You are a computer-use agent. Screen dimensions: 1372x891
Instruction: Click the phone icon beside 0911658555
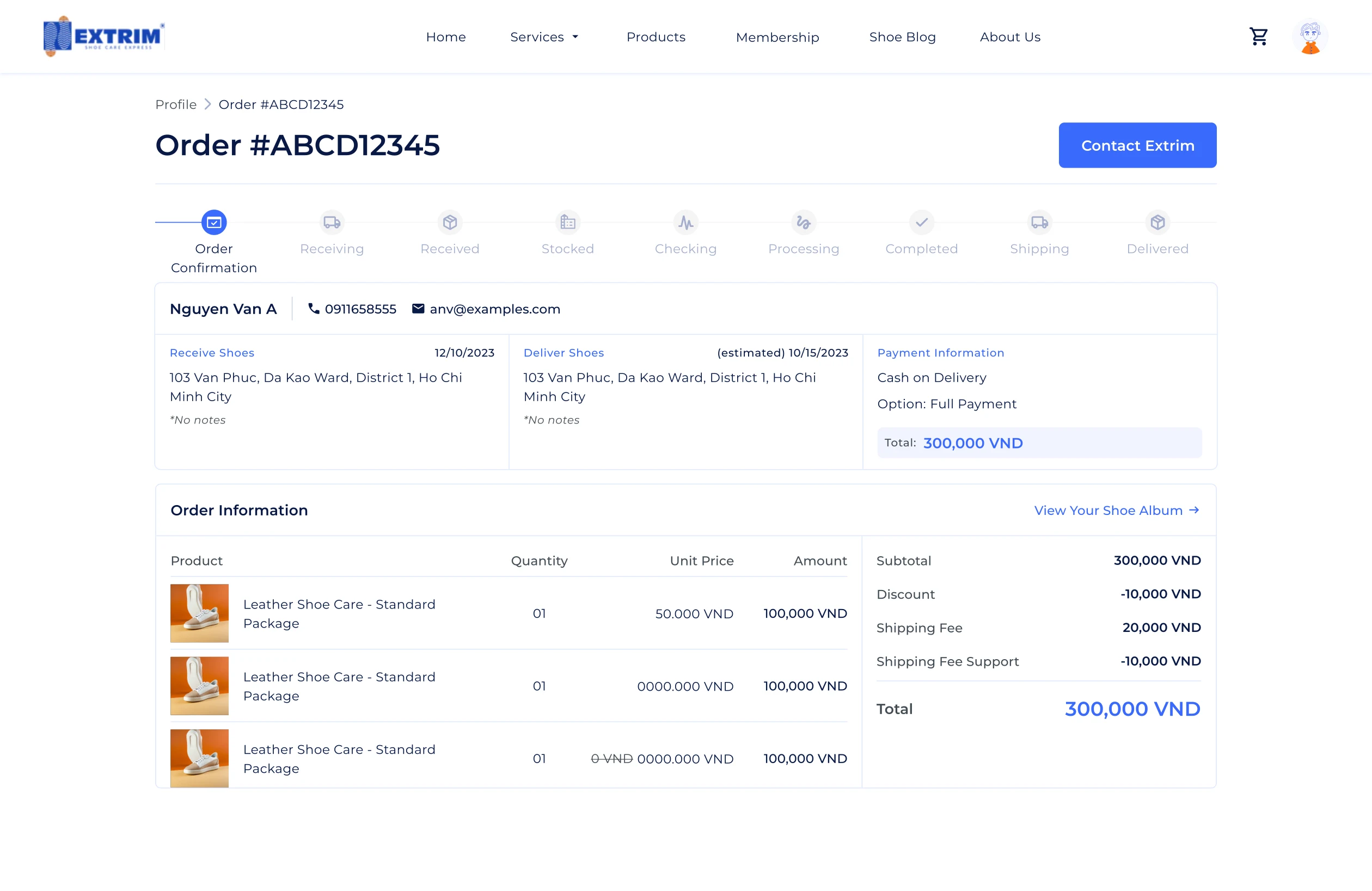pyautogui.click(x=314, y=309)
